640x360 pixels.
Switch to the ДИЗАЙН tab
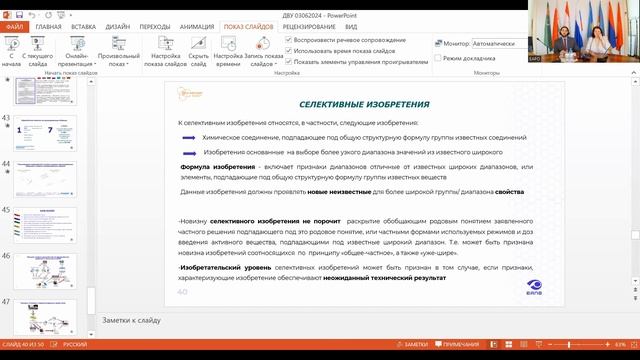(x=118, y=27)
